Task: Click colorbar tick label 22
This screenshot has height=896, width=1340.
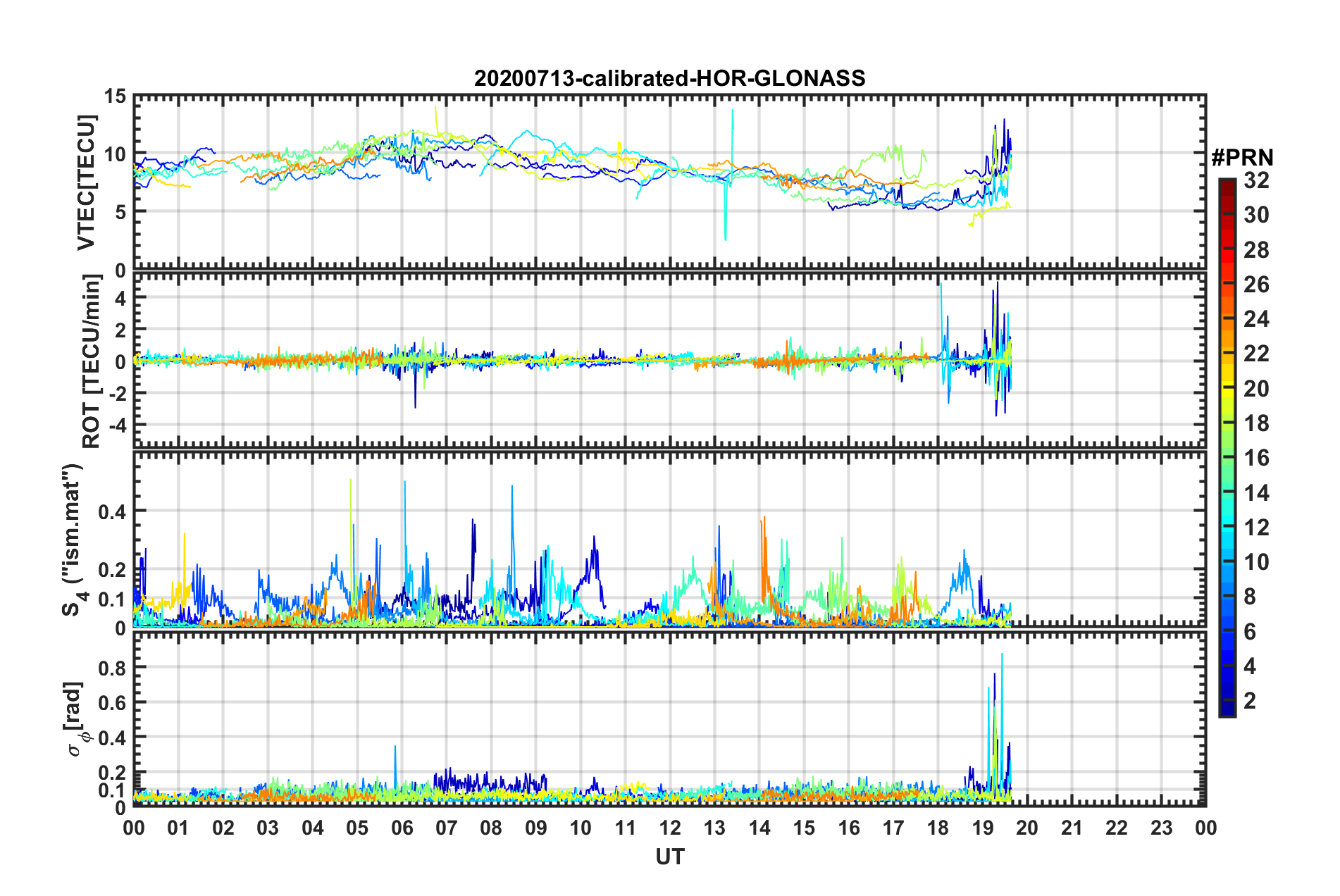Action: pyautogui.click(x=1256, y=354)
